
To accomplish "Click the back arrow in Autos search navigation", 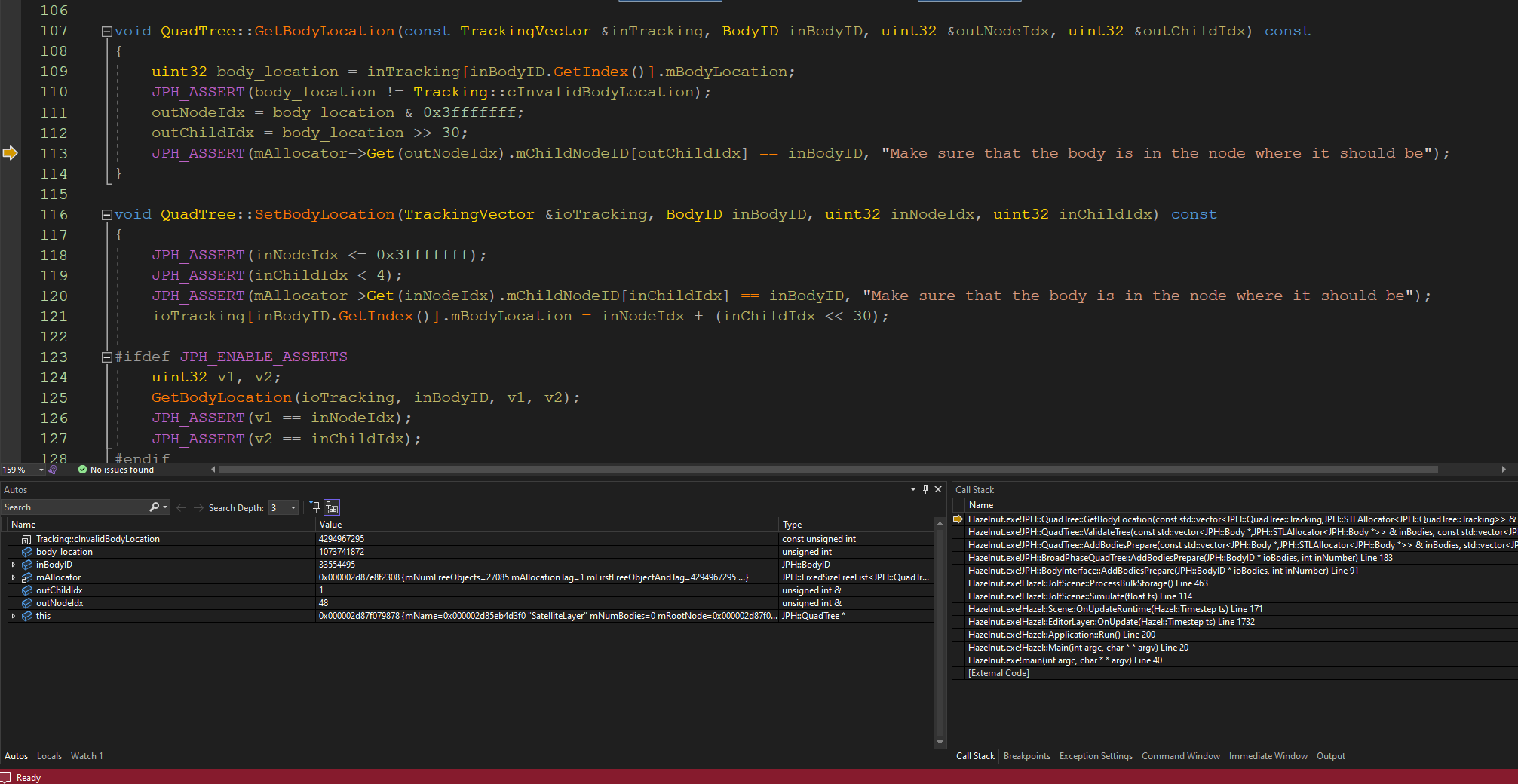I will point(182,507).
